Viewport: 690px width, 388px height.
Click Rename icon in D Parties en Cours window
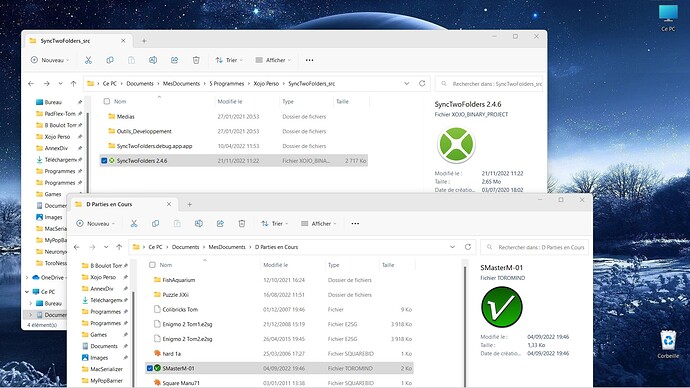199,223
